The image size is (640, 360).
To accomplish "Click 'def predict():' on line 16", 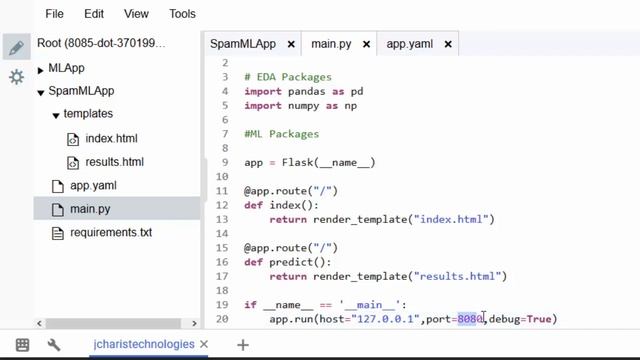I will pos(288,262).
